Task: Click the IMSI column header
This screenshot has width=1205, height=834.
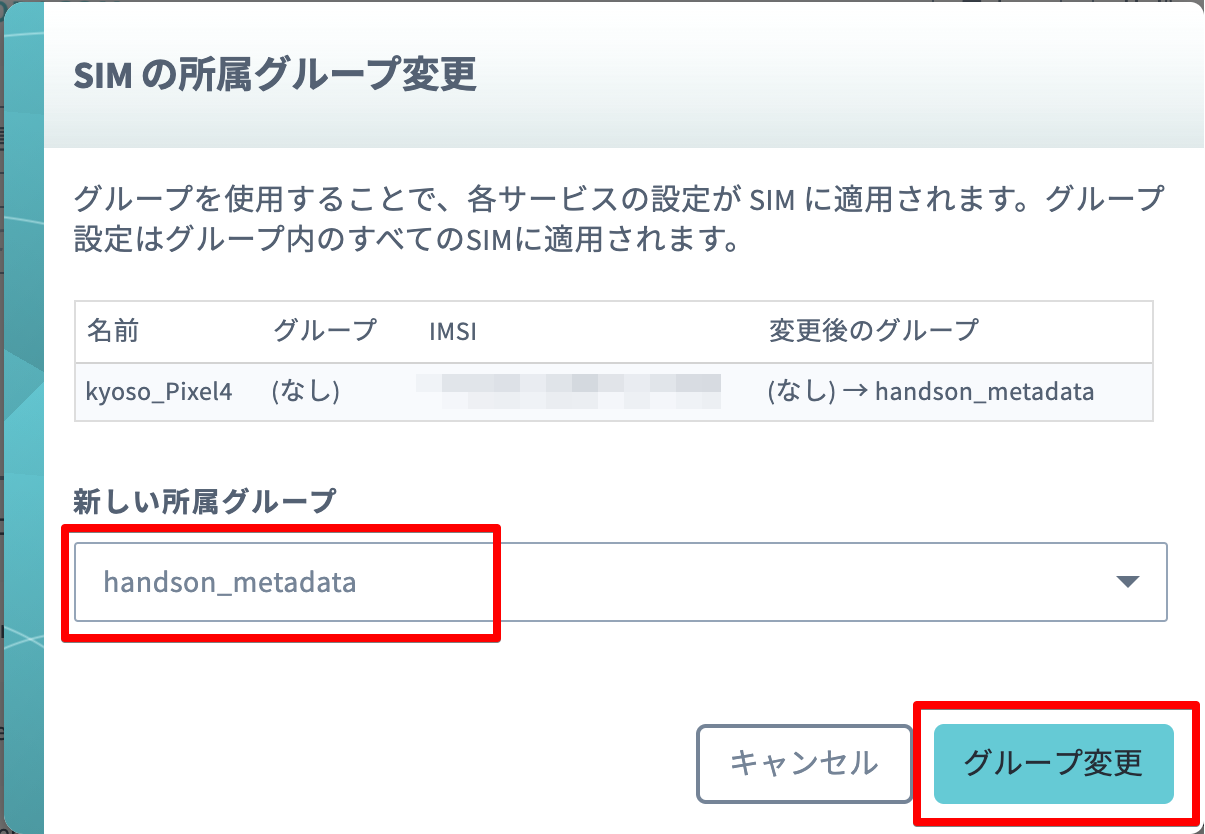Action: click(x=452, y=331)
